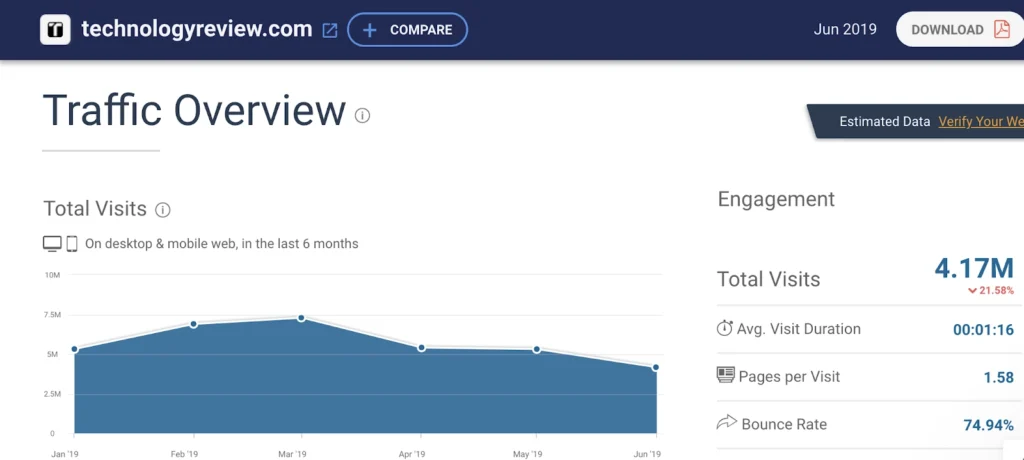Select the Feb '19 chart data point
This screenshot has height=460, width=1024.
tap(193, 324)
